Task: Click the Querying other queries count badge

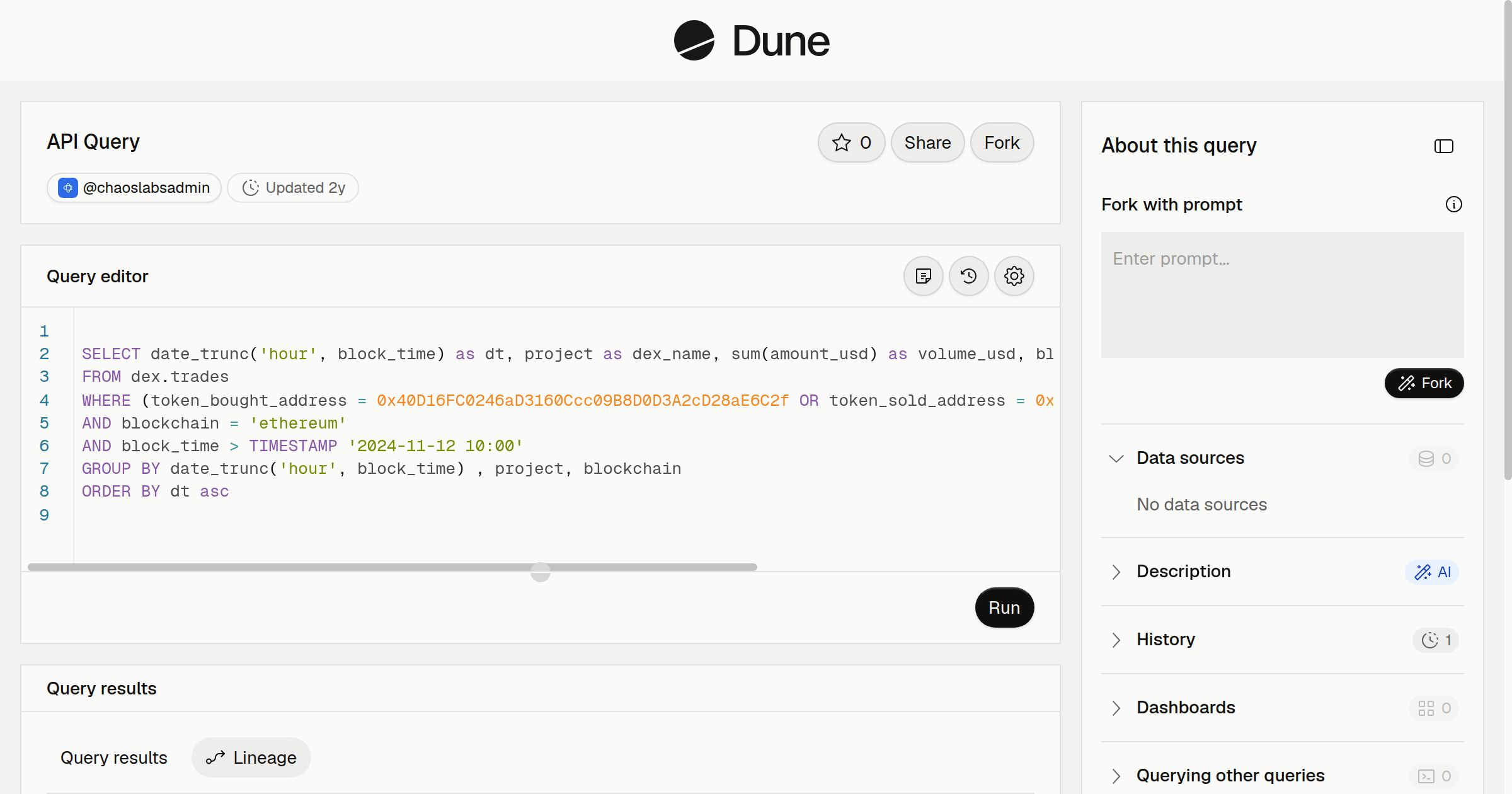Action: (1434, 776)
